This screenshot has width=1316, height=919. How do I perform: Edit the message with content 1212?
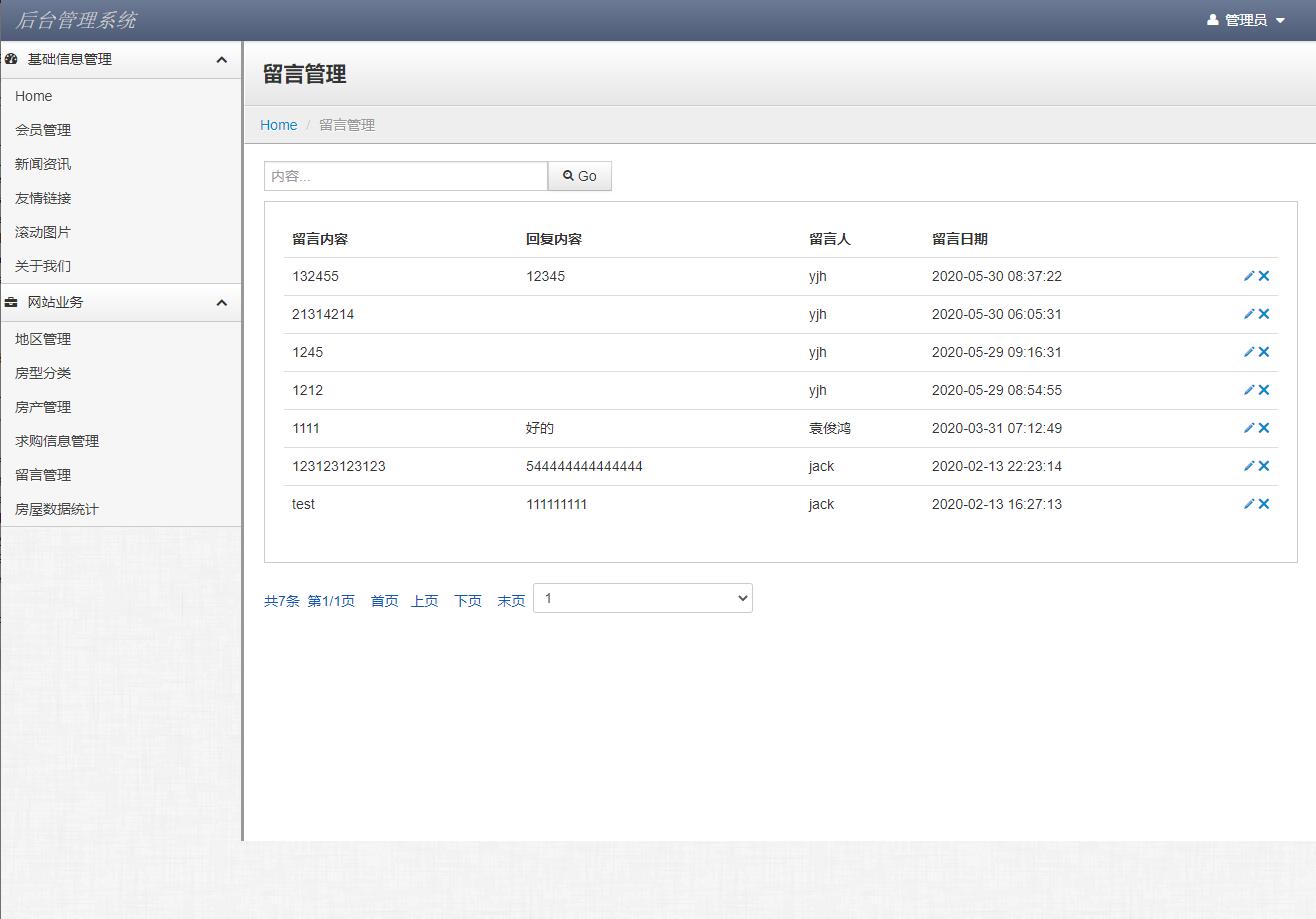click(1248, 390)
